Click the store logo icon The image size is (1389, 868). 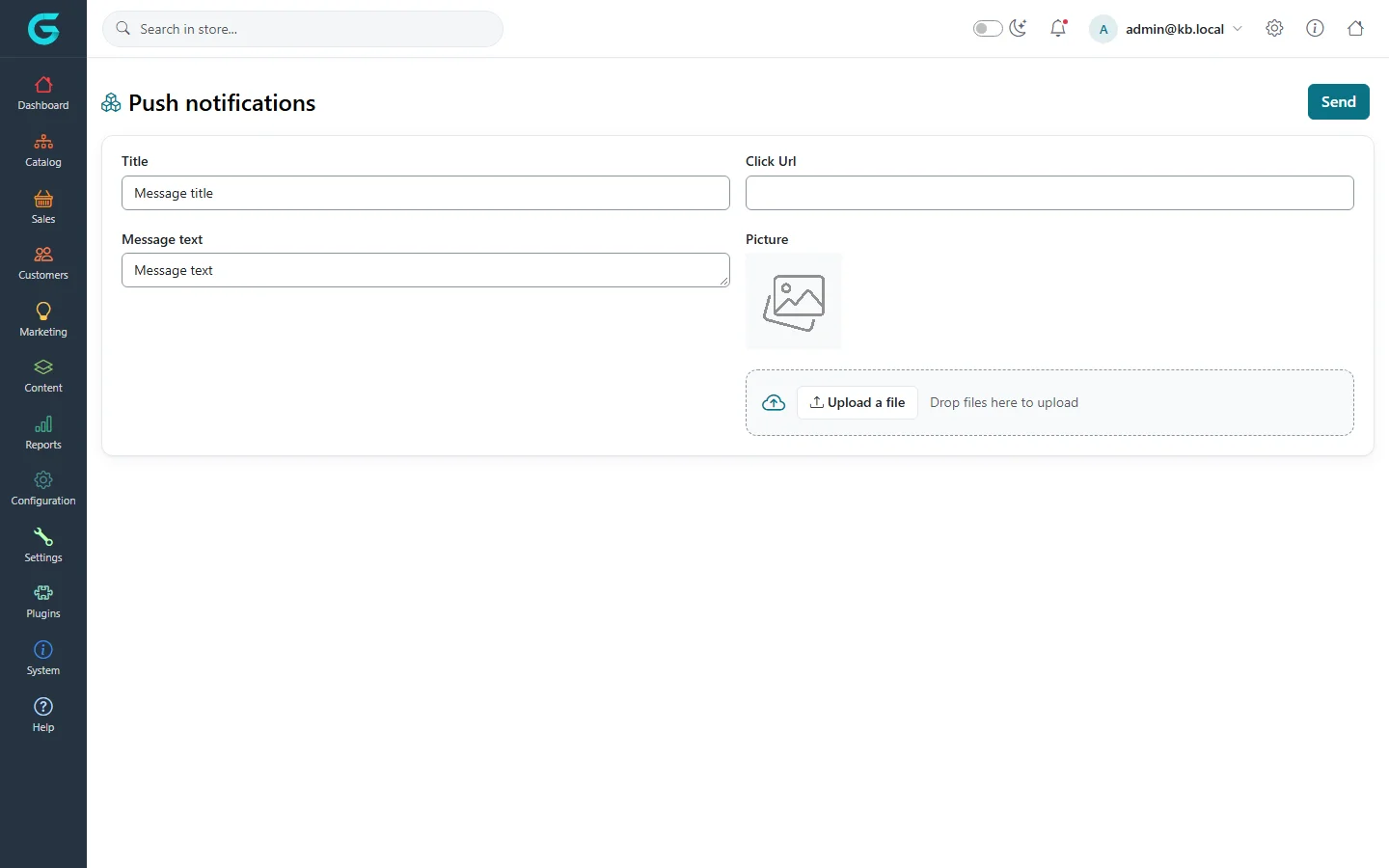[x=43, y=29]
